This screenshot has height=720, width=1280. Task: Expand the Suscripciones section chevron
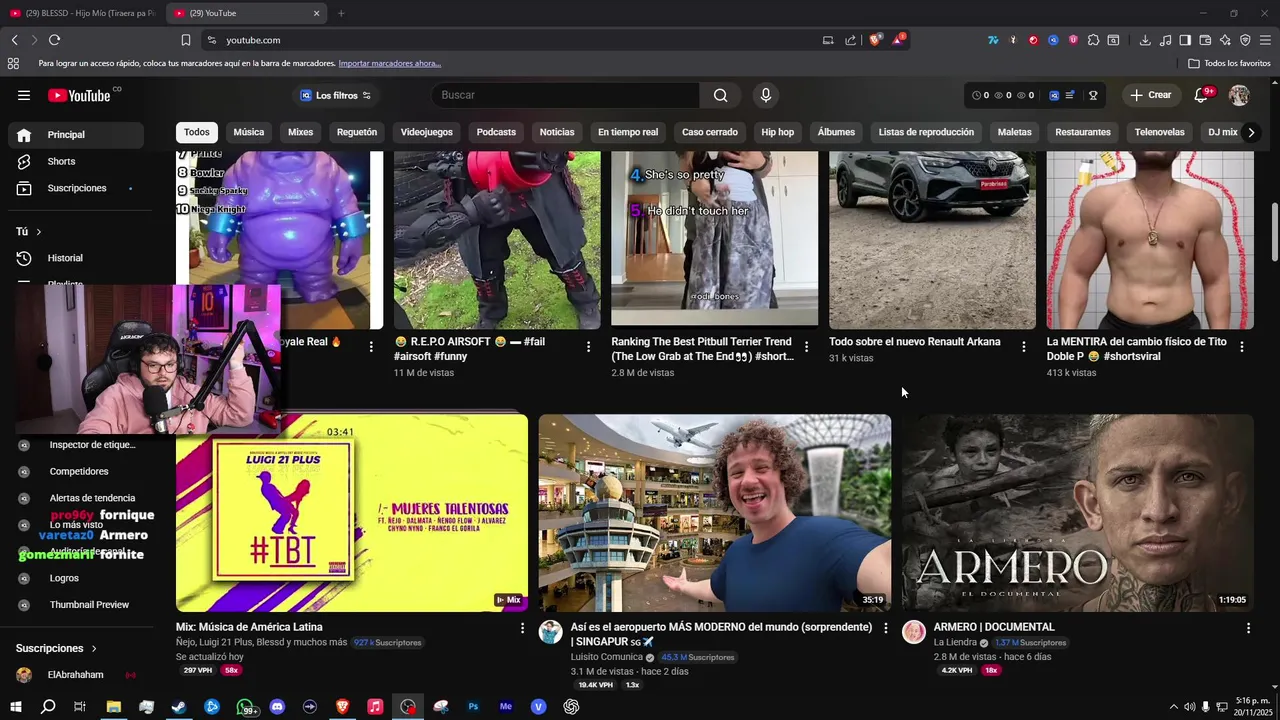pyautogui.click(x=94, y=648)
